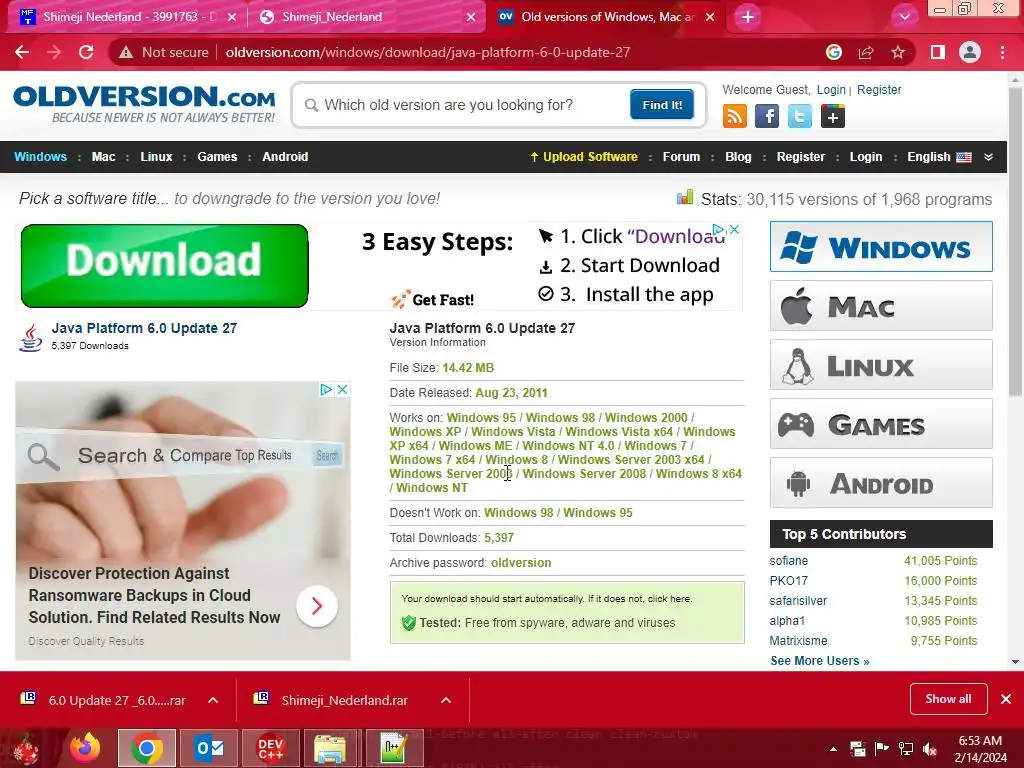
Task: Select the Linux category sidebar button
Action: 881,364
